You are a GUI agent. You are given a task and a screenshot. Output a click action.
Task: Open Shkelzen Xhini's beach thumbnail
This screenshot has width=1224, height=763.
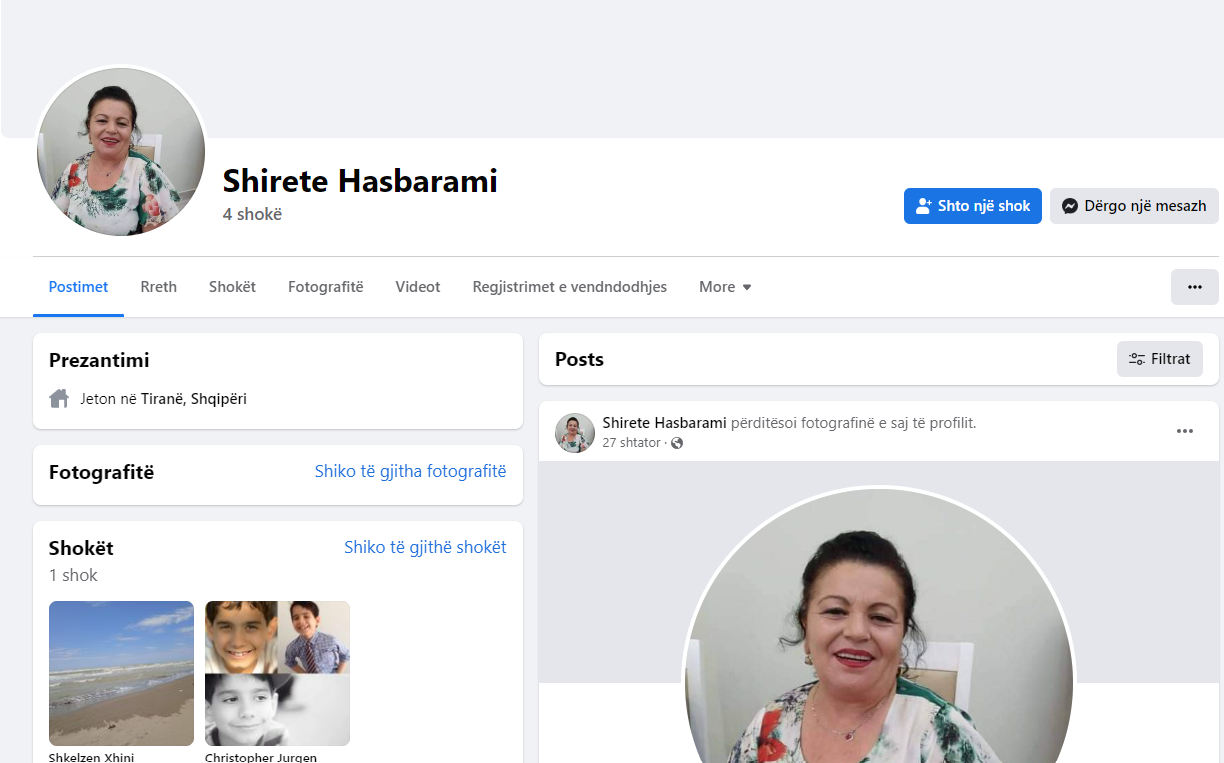click(121, 673)
